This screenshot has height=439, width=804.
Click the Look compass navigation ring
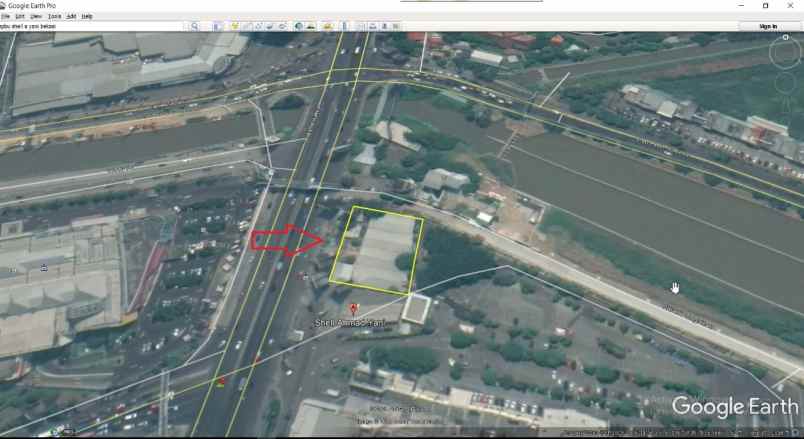[786, 51]
